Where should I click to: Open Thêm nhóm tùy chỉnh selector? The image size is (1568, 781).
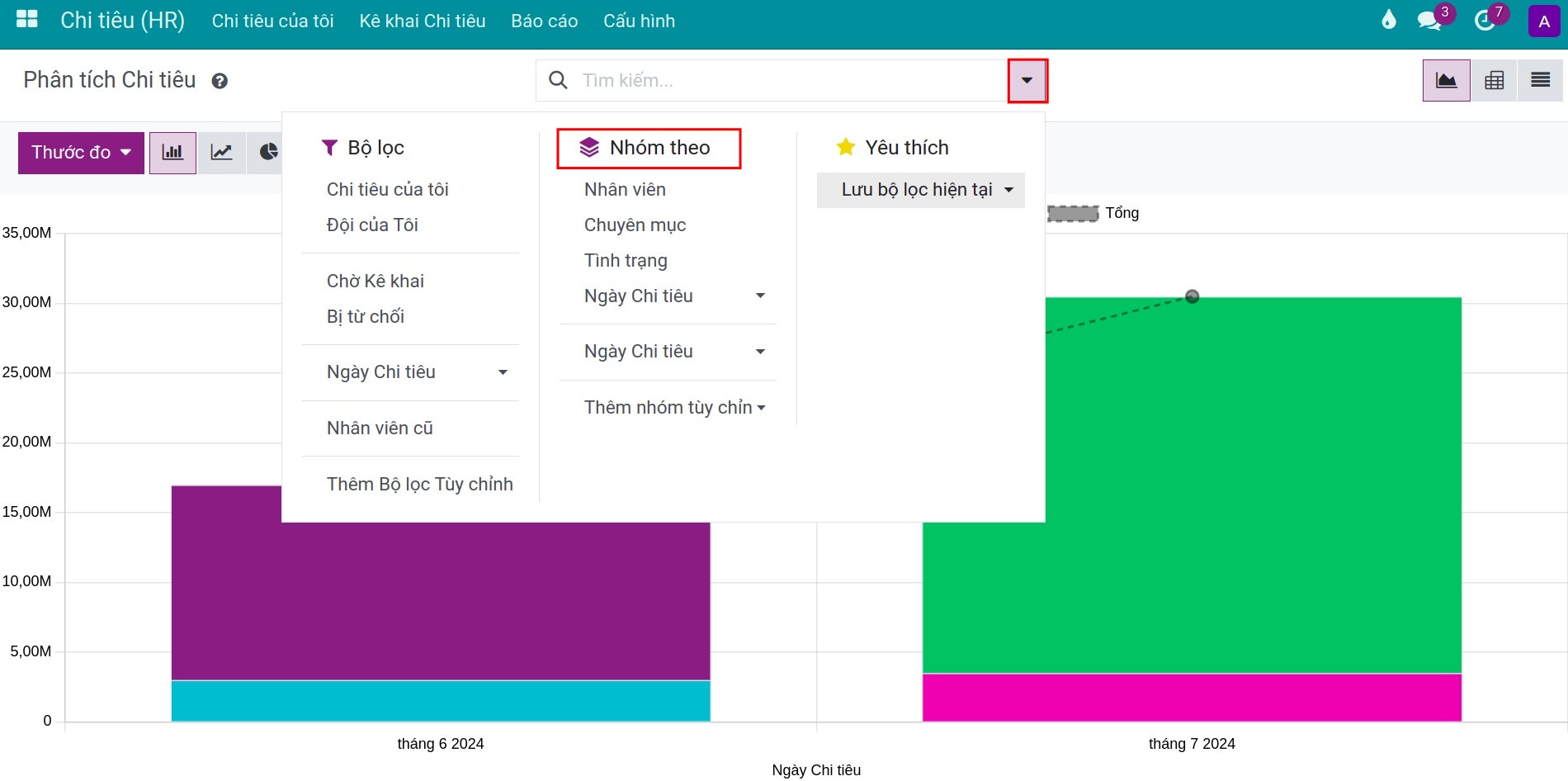pos(674,408)
